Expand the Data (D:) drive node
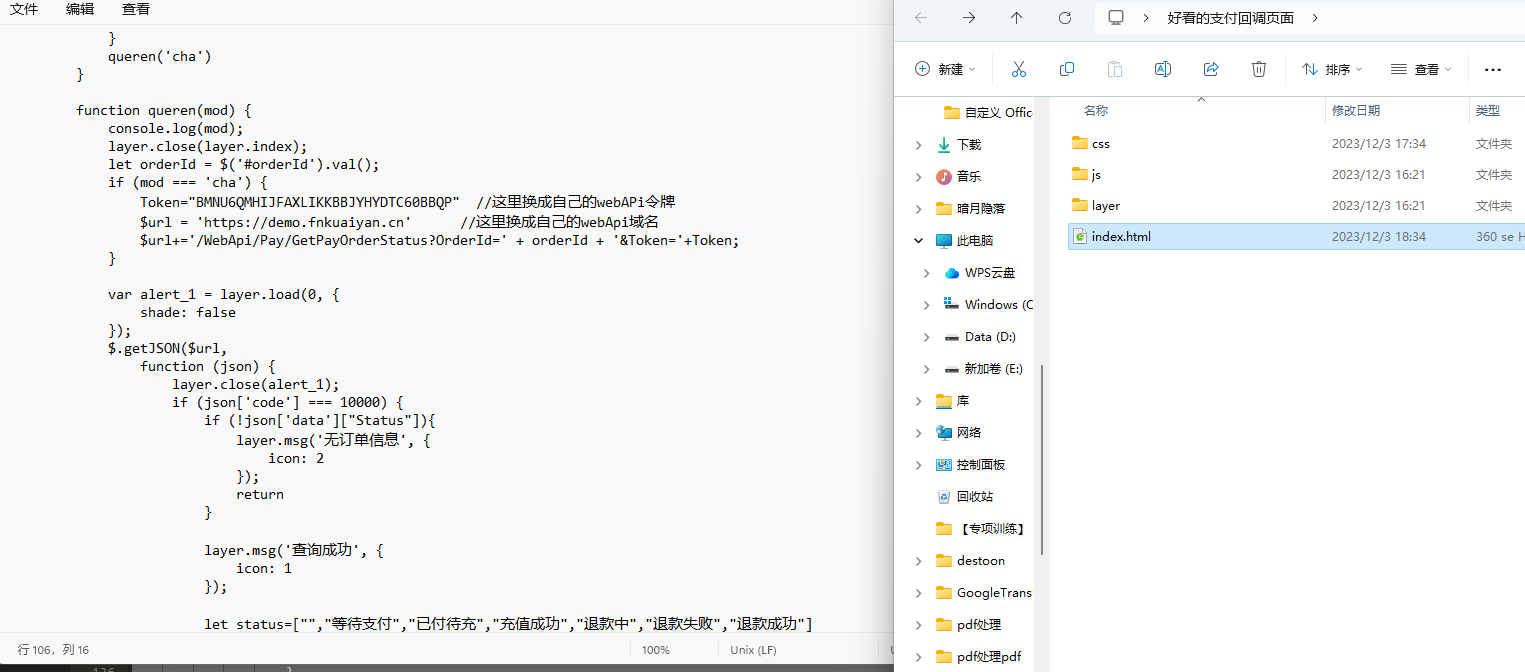 927,337
